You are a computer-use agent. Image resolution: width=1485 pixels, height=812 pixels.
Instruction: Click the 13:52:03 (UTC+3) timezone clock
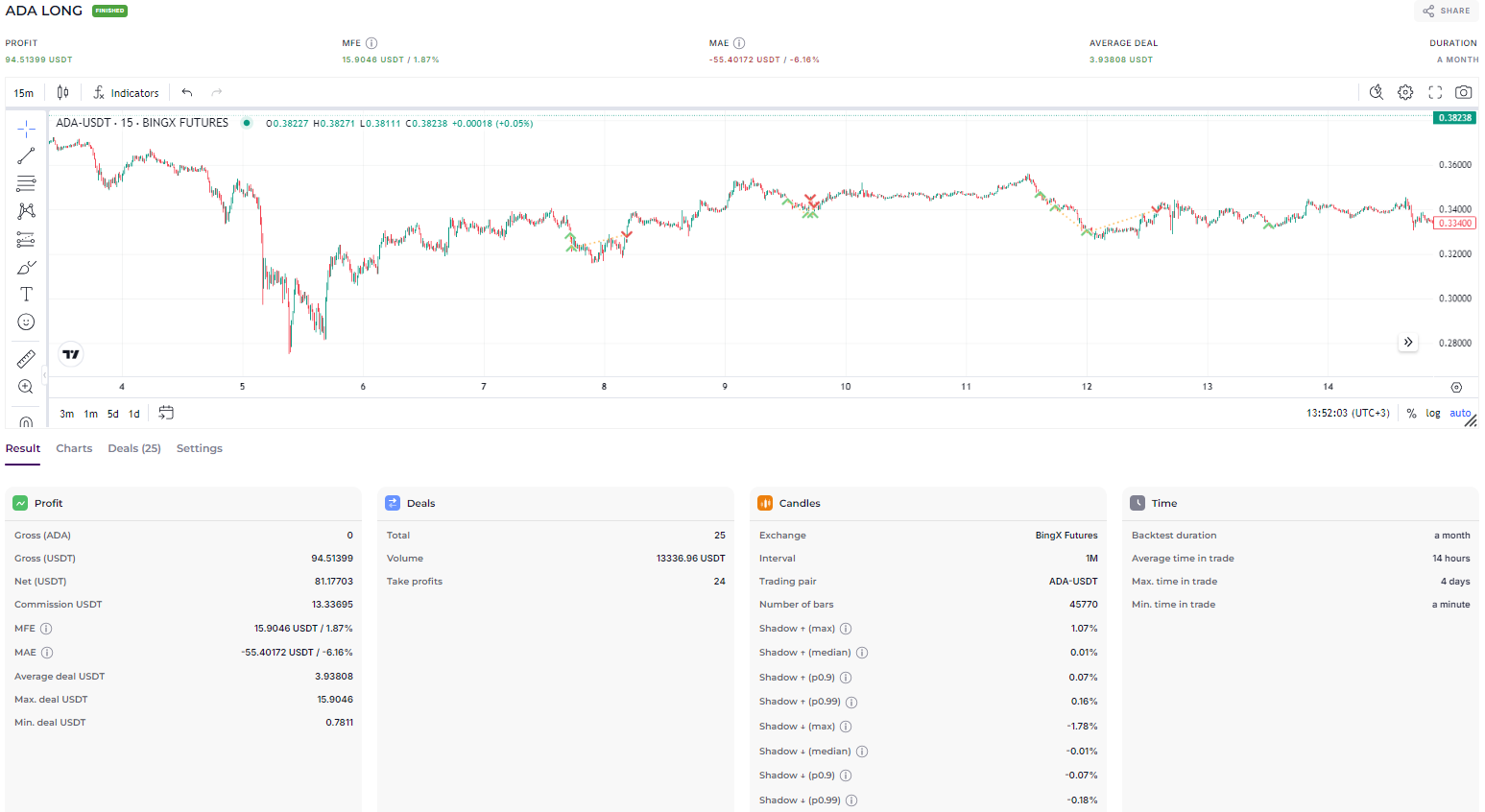point(1347,414)
